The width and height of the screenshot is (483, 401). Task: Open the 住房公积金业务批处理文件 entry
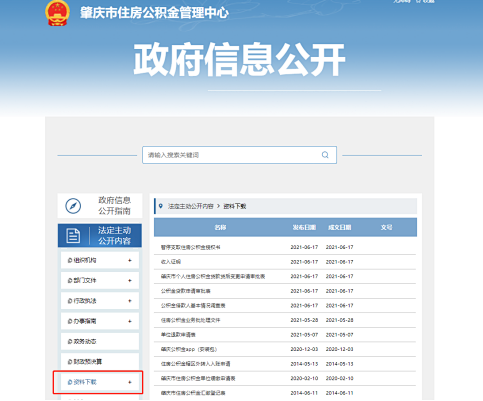190,320
